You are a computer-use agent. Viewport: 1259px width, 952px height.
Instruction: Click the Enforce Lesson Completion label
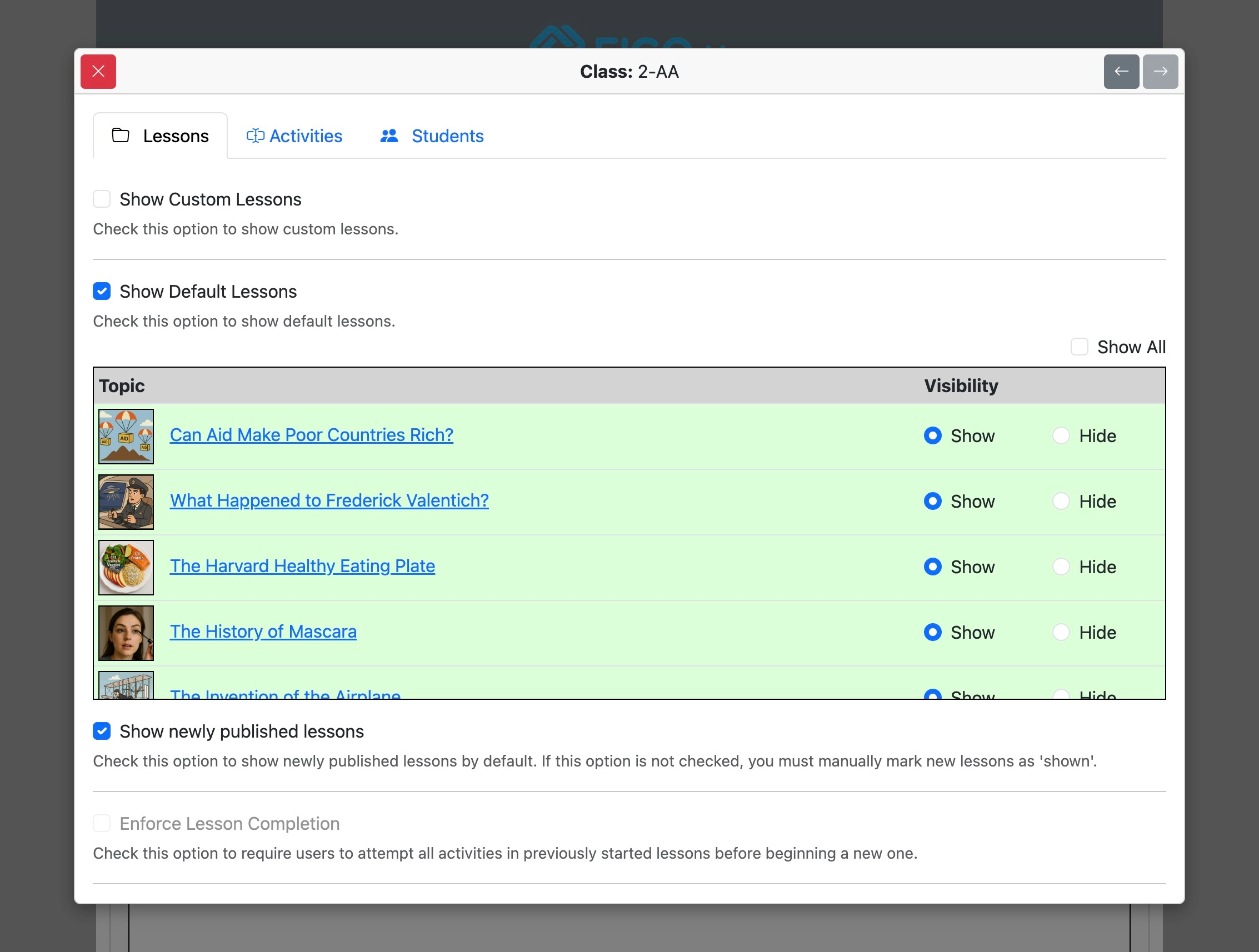point(229,823)
